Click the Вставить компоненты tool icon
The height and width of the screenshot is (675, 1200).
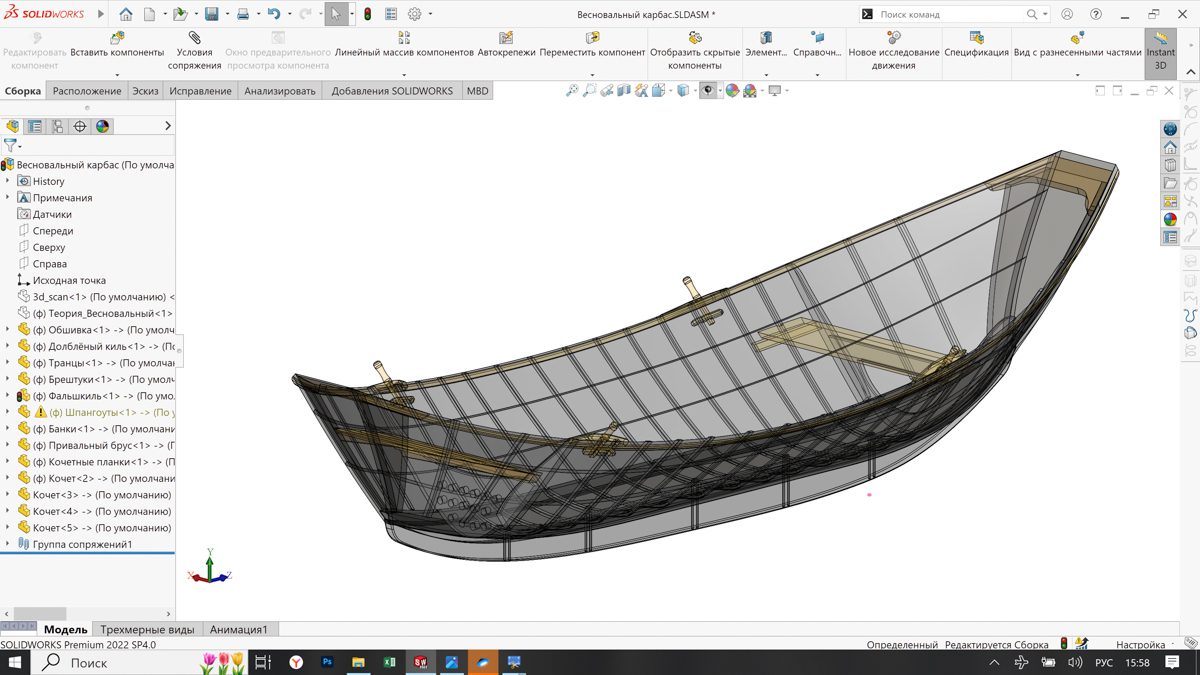(117, 38)
